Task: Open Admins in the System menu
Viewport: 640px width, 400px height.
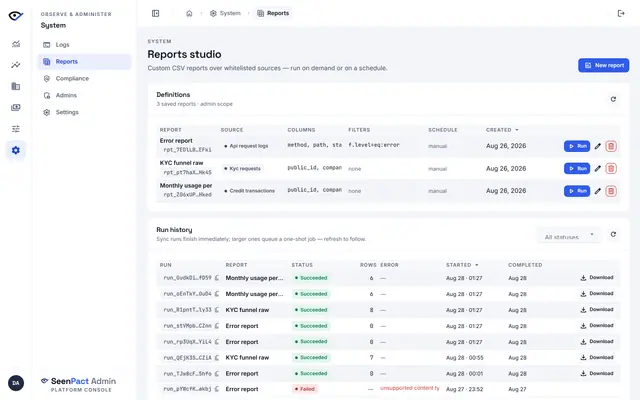Action: pos(84,95)
